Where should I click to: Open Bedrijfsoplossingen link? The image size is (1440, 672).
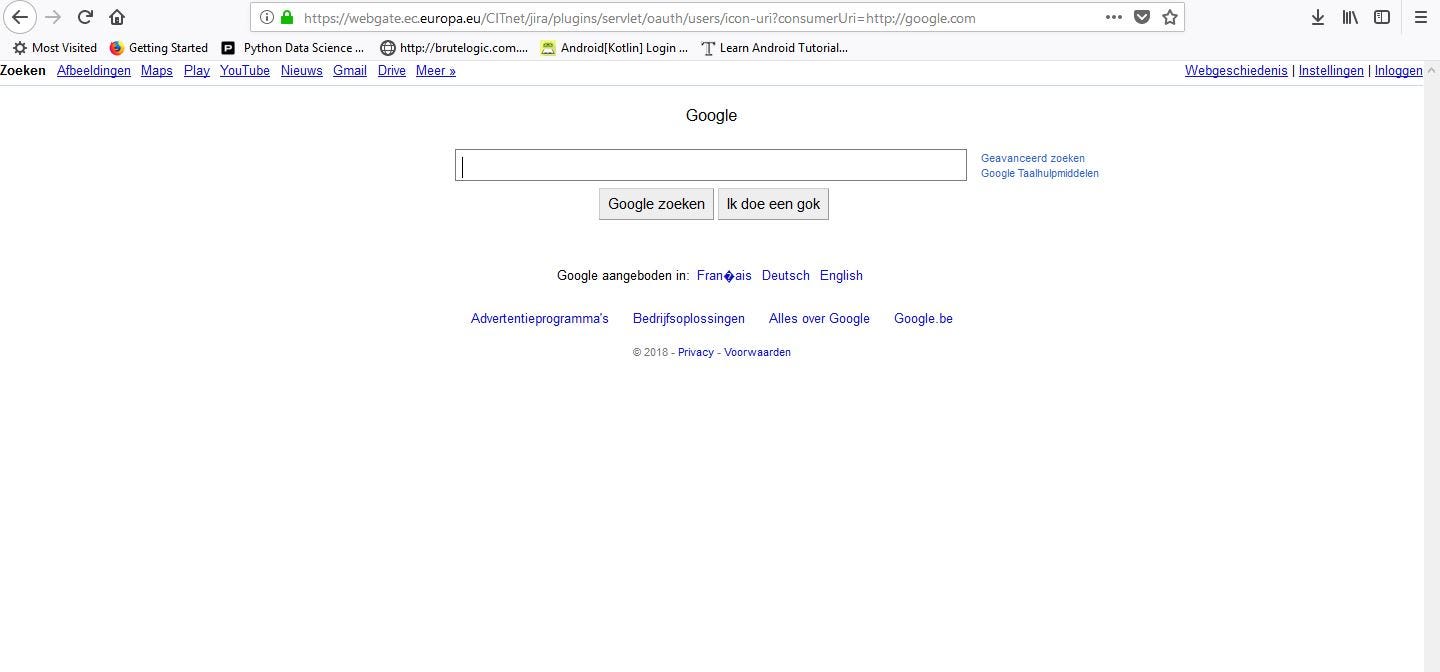(x=689, y=319)
